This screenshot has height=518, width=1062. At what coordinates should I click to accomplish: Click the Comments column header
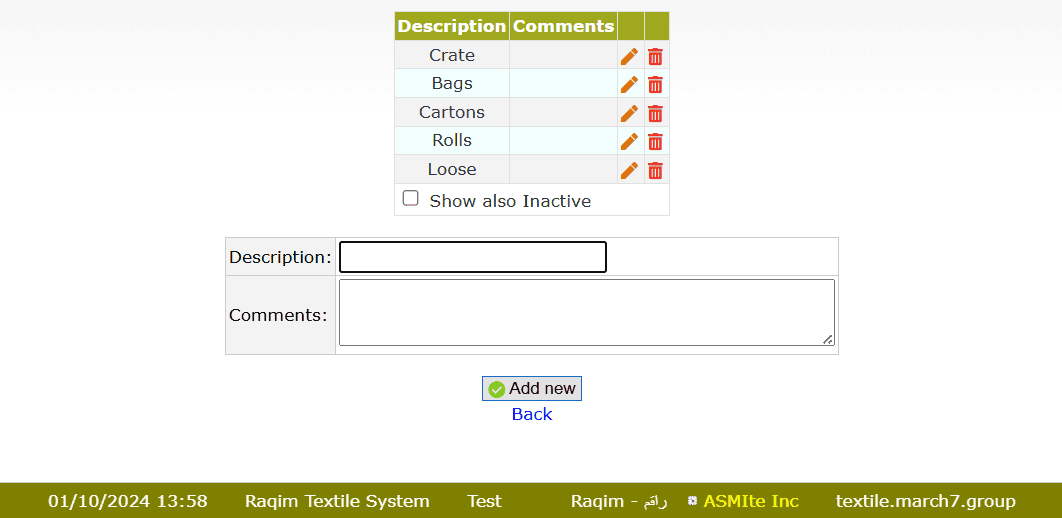point(563,26)
